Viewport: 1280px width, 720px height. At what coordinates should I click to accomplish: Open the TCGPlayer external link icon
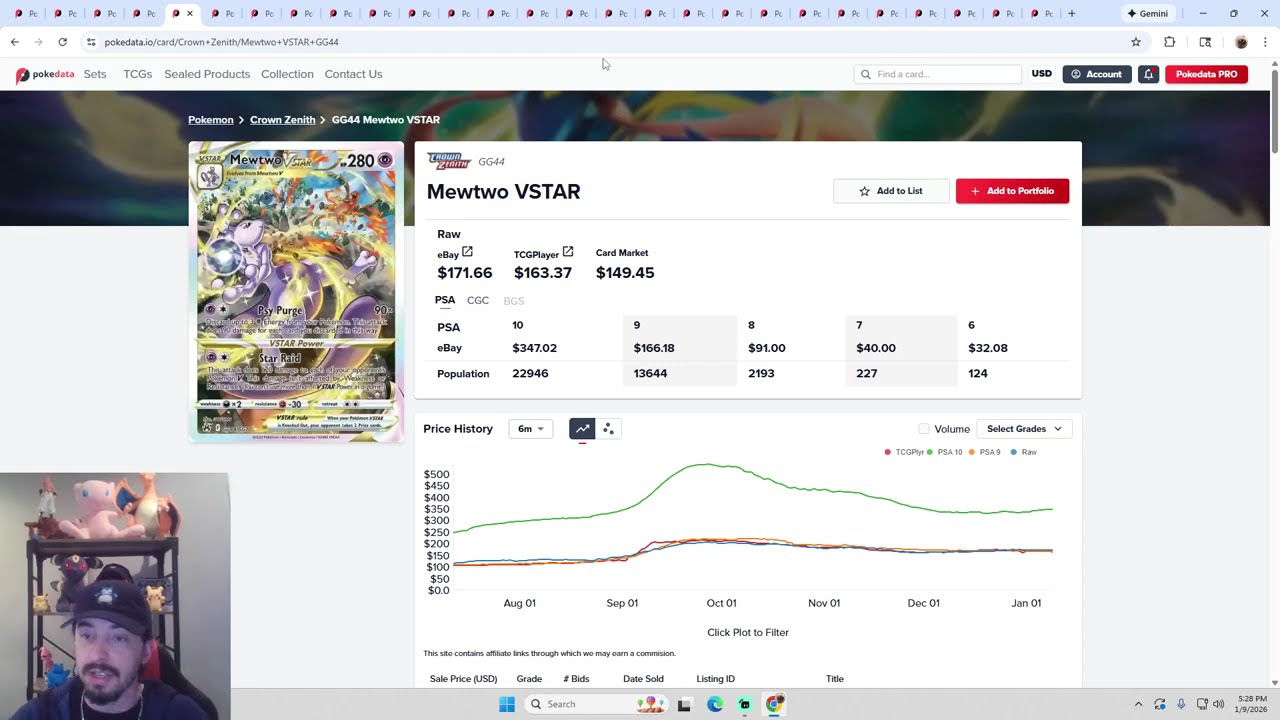tap(568, 252)
